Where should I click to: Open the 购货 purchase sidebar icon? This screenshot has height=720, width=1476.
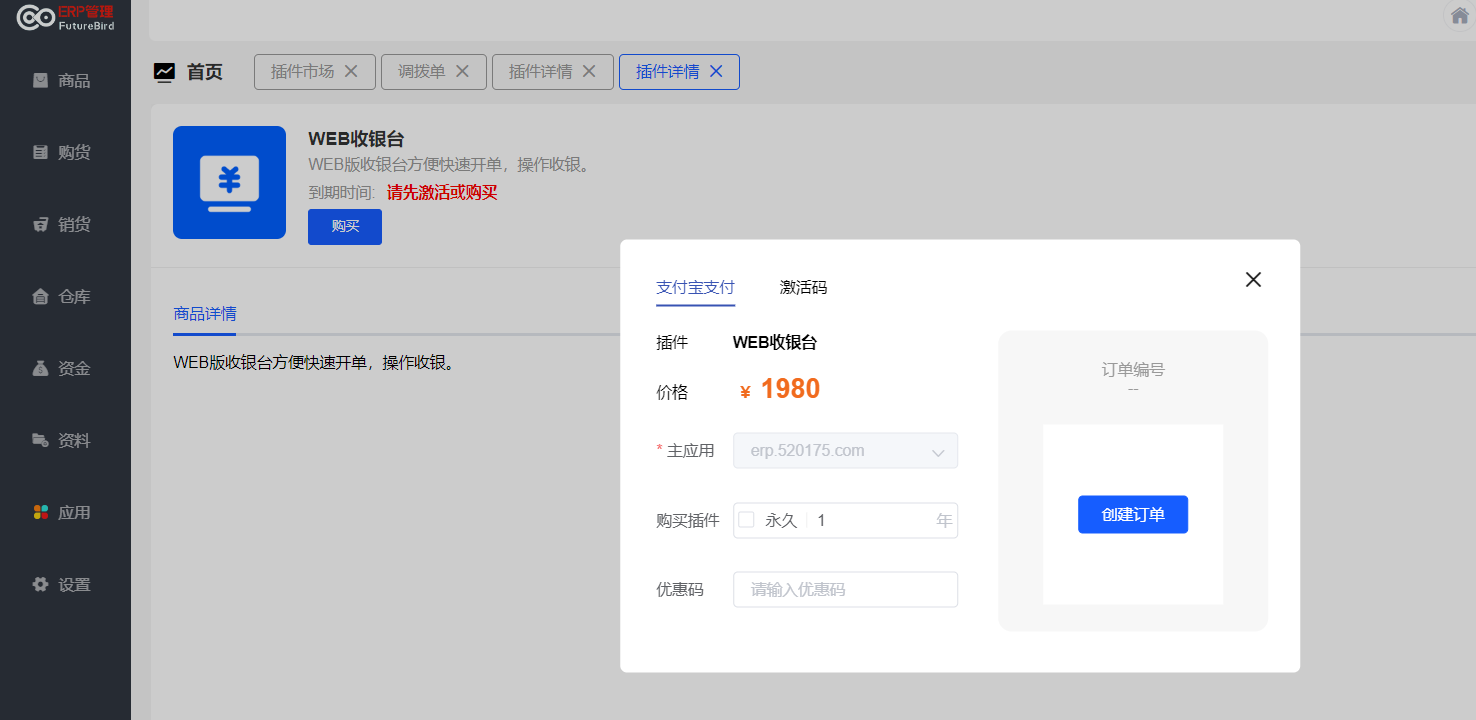coord(40,152)
